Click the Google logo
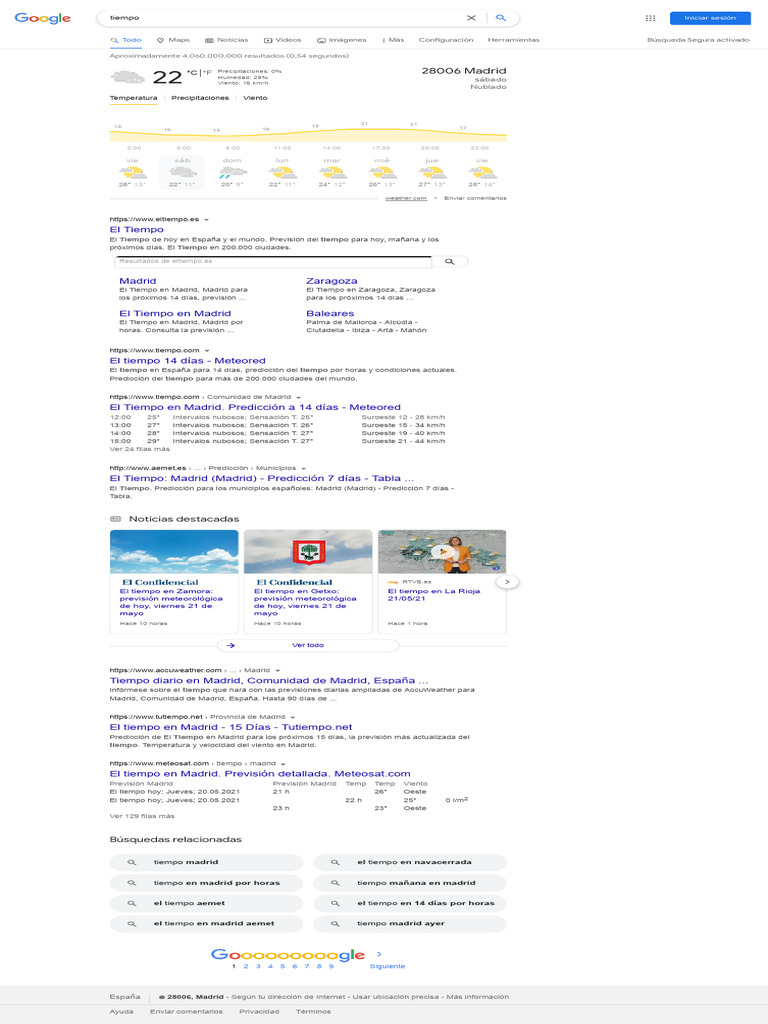Image resolution: width=768 pixels, height=1024 pixels. click(42, 18)
